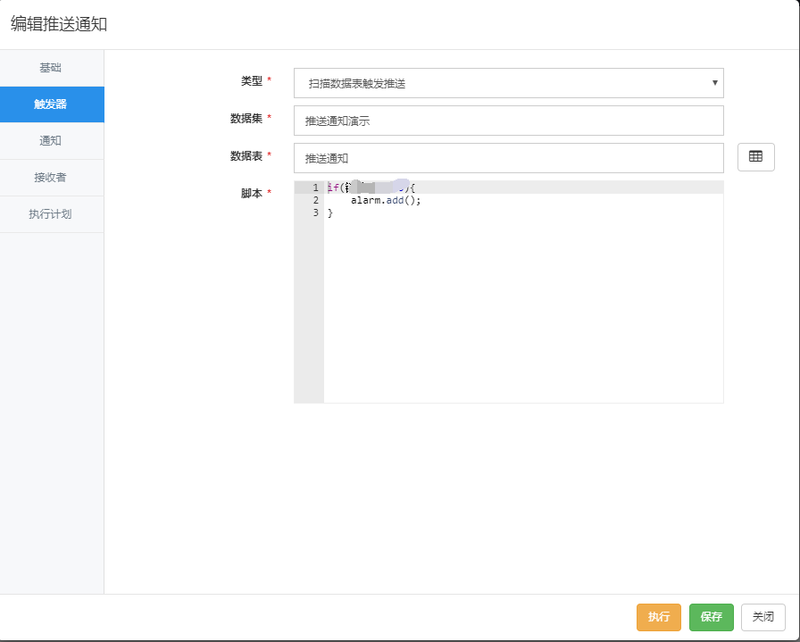800x642 pixels.
Task: Select the 触发器 tab
Action: [x=51, y=104]
